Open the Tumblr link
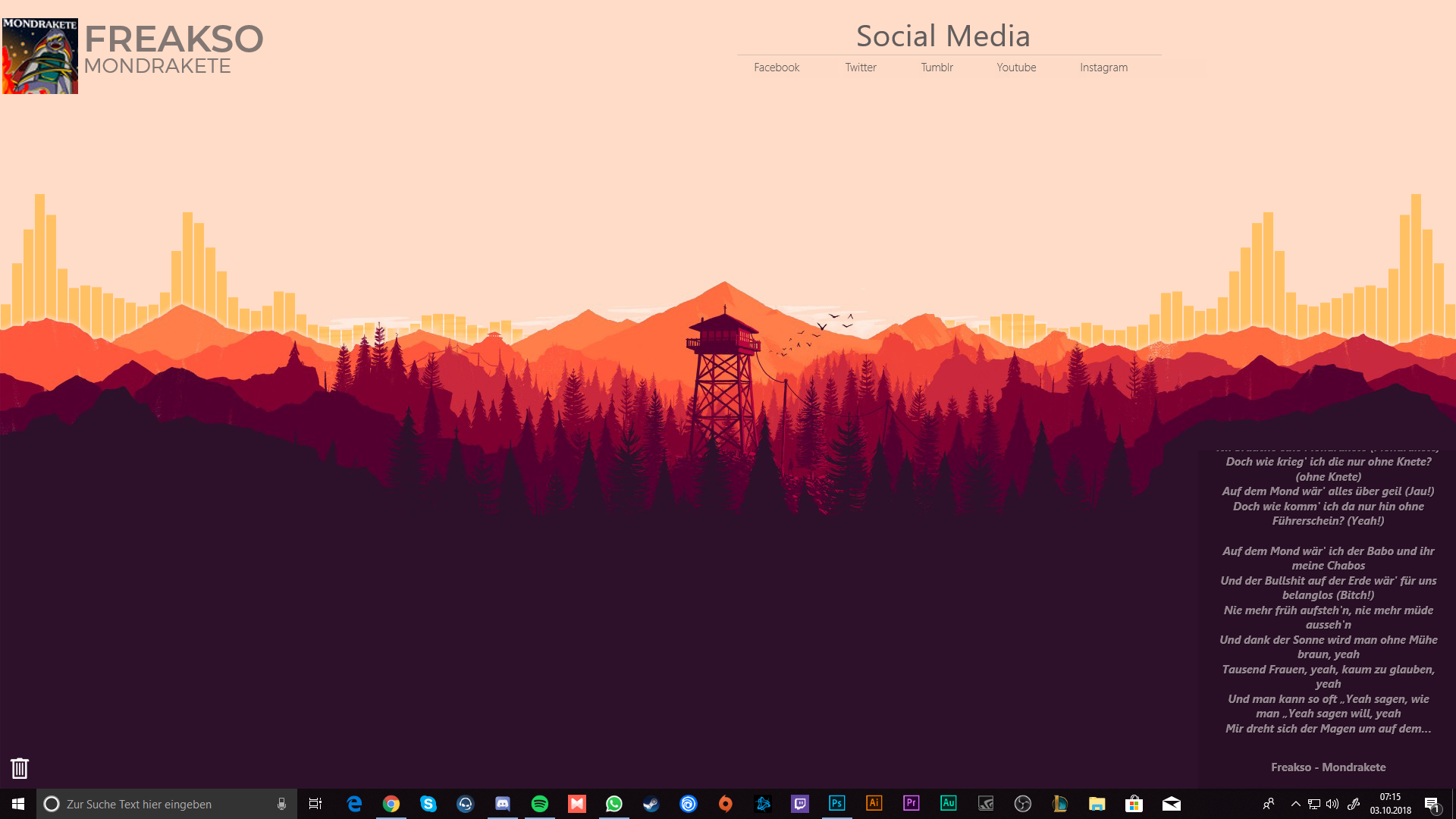The height and width of the screenshot is (819, 1456). point(937,67)
